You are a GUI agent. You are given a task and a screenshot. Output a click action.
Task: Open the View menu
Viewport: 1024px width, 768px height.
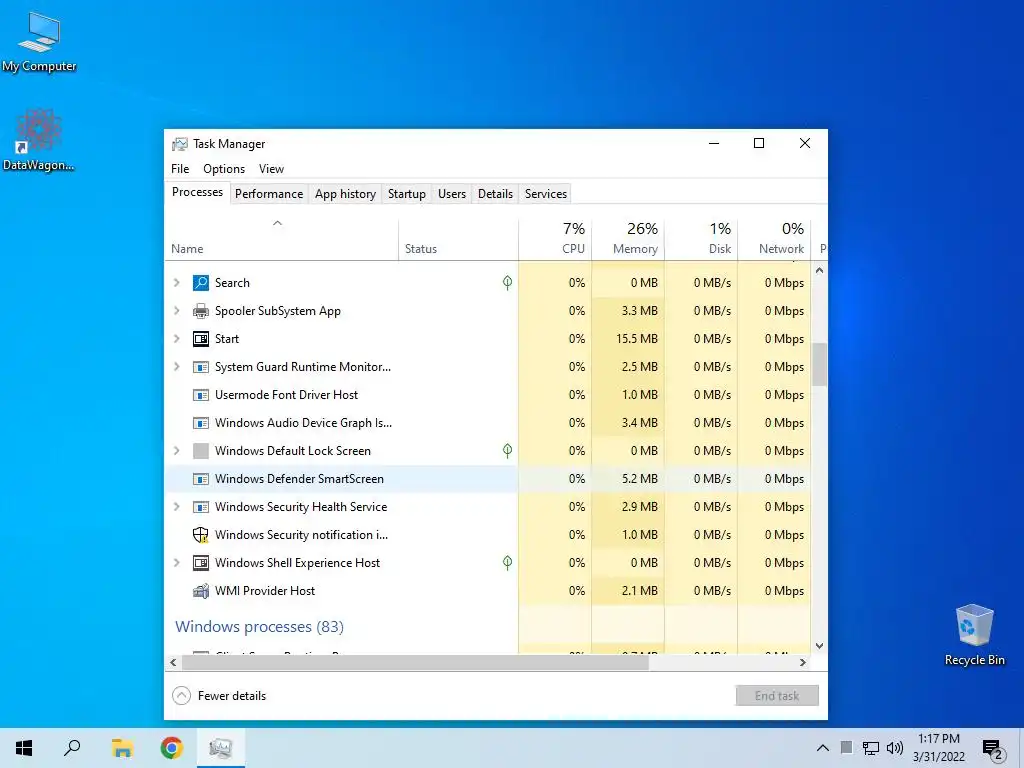271,168
